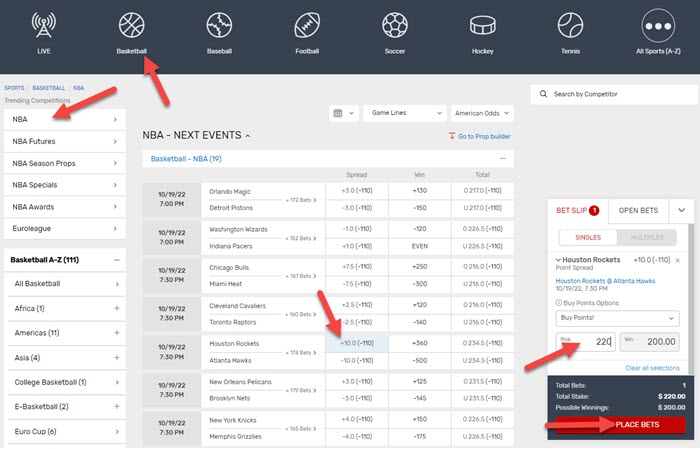This screenshot has width=700, height=449.
Task: Switch bet slip to Singles
Action: (585, 236)
